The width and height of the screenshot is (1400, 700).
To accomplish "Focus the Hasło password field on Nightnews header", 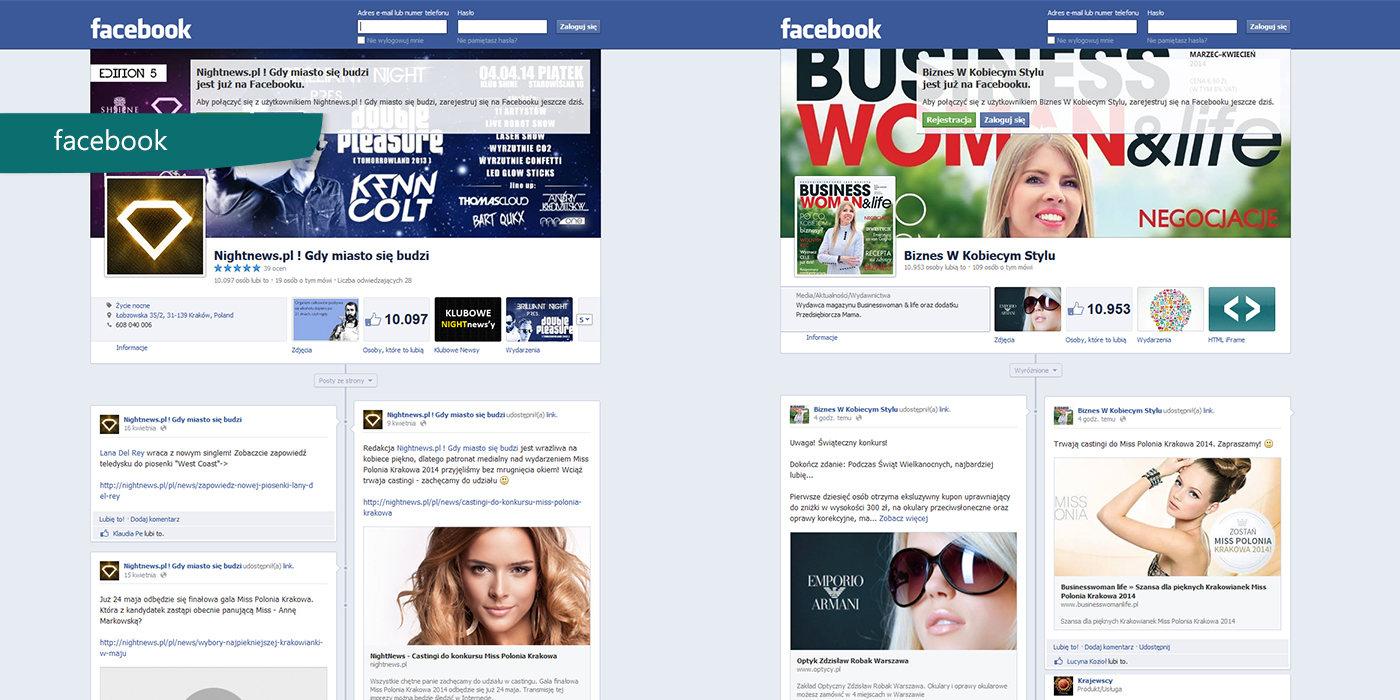I will tap(502, 27).
